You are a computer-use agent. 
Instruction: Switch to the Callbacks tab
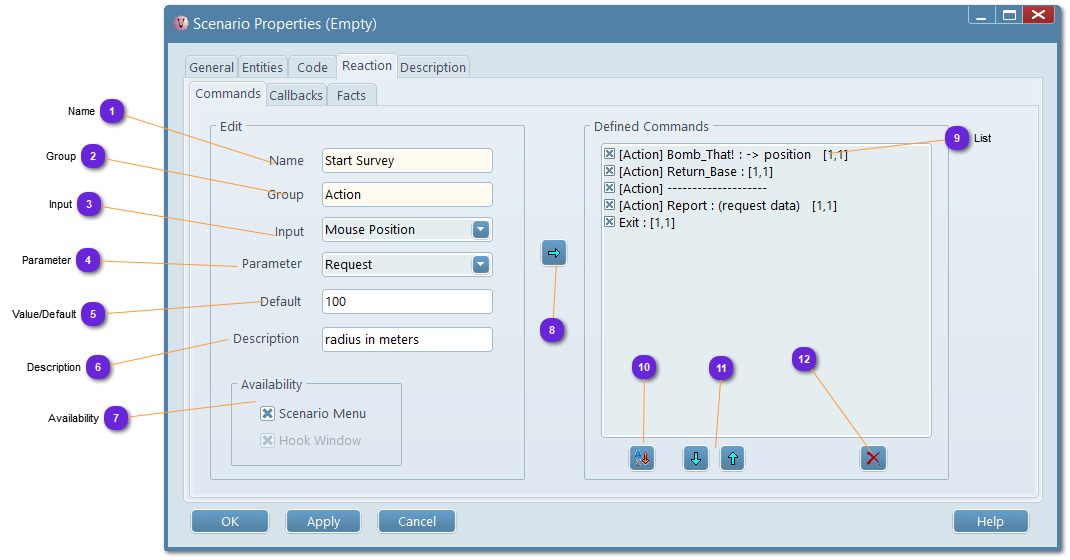(x=296, y=96)
